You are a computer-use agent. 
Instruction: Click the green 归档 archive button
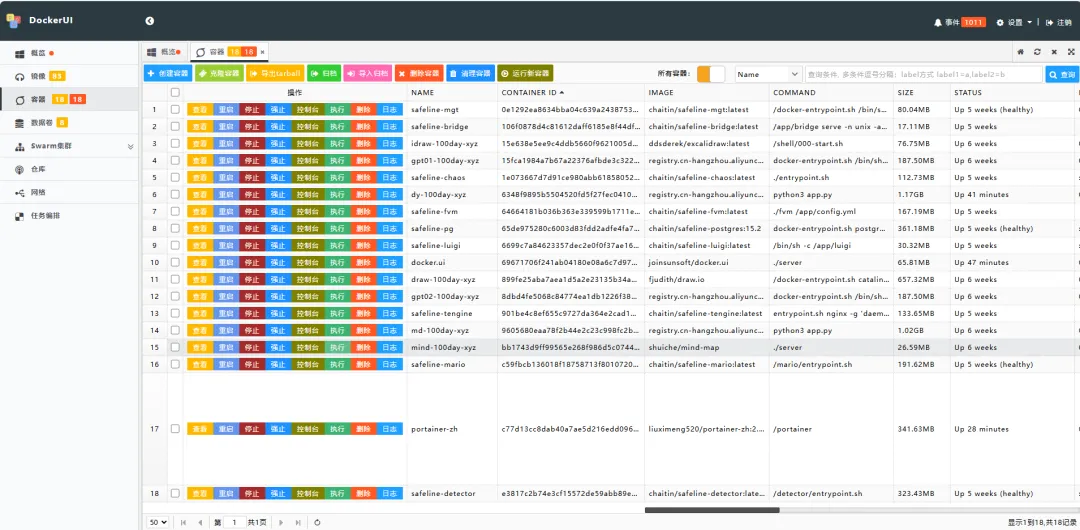click(x=324, y=73)
